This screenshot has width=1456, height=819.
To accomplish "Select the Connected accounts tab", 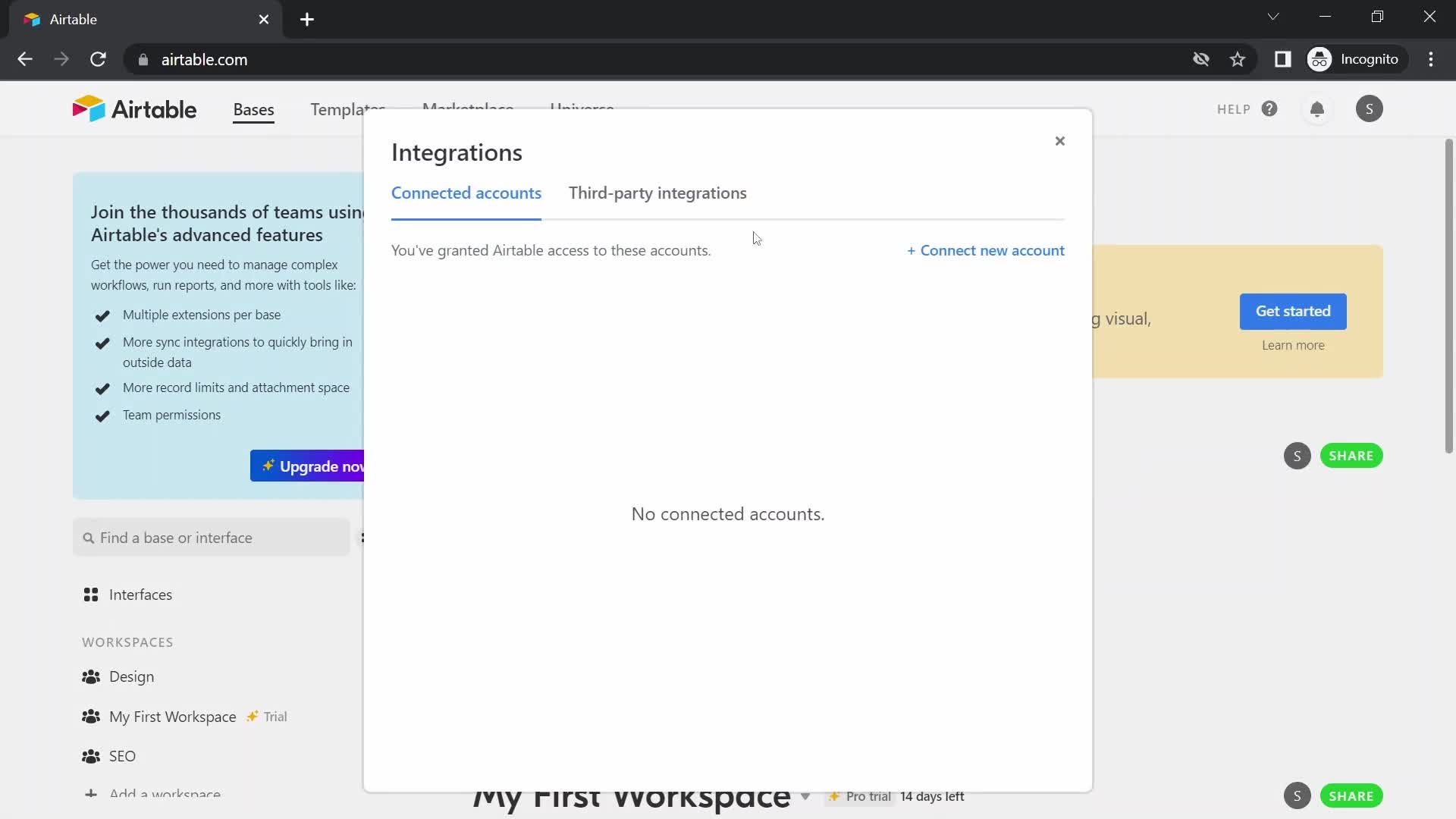I will coord(466,192).
